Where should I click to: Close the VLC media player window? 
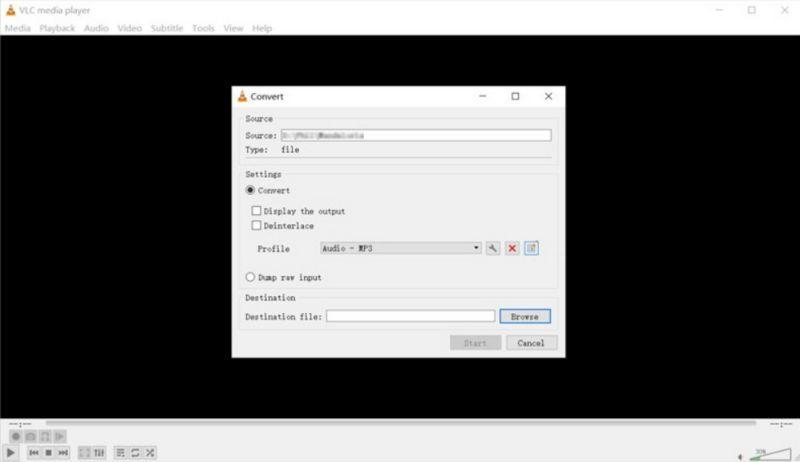[x=785, y=10]
